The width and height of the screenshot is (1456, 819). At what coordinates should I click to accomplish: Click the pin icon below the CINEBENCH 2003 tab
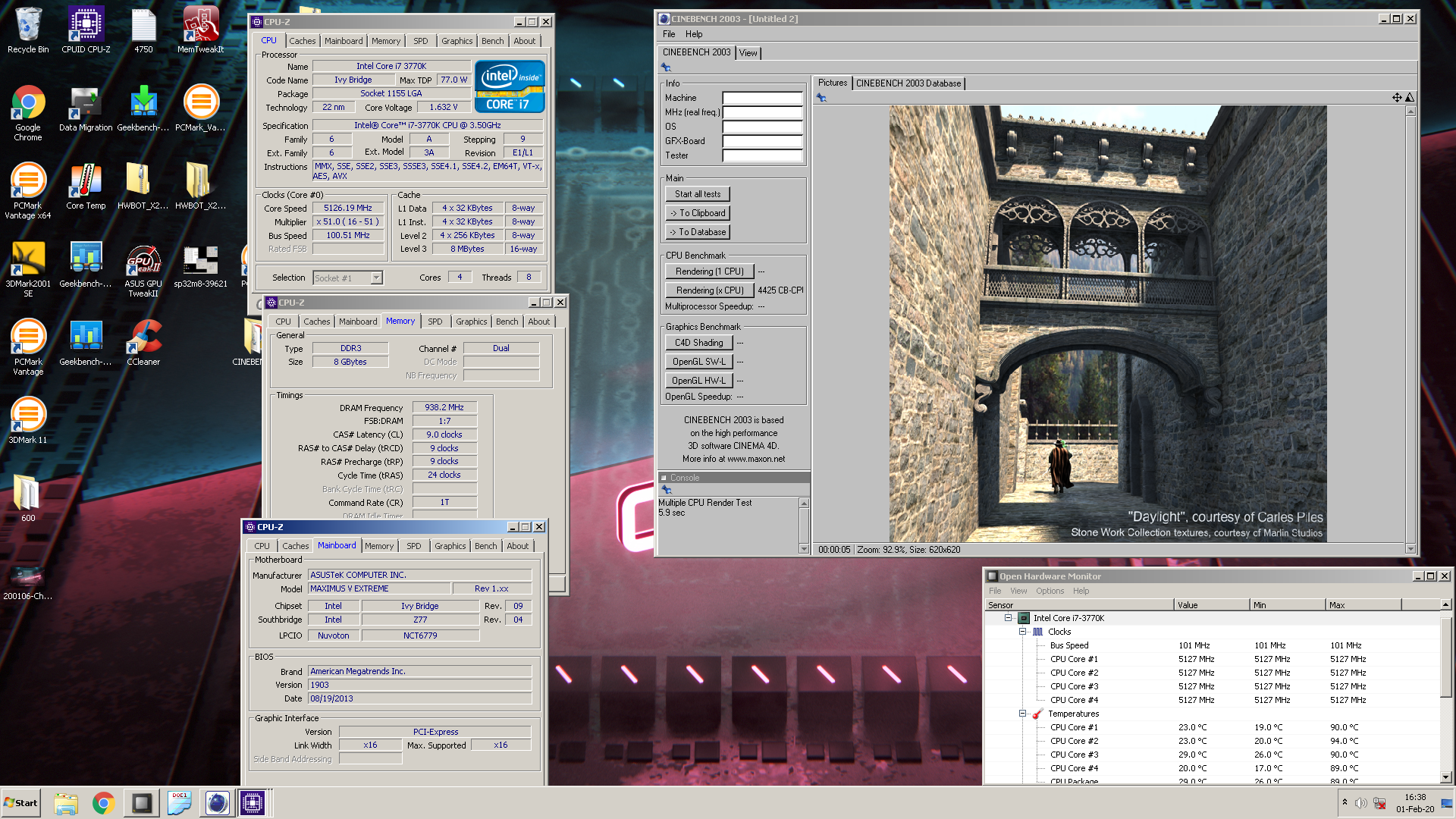pos(666,67)
